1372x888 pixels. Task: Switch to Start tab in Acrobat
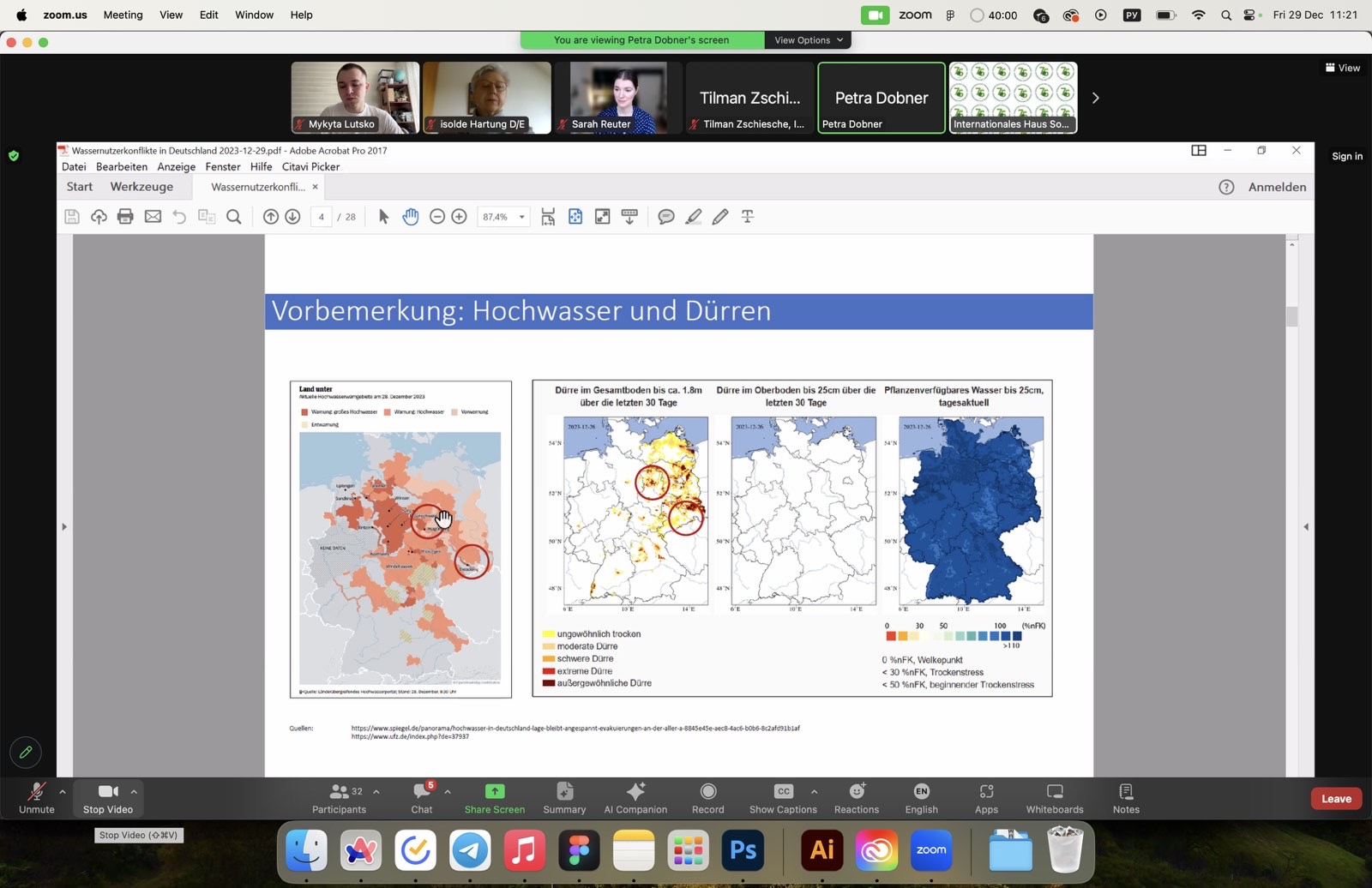[x=80, y=187]
